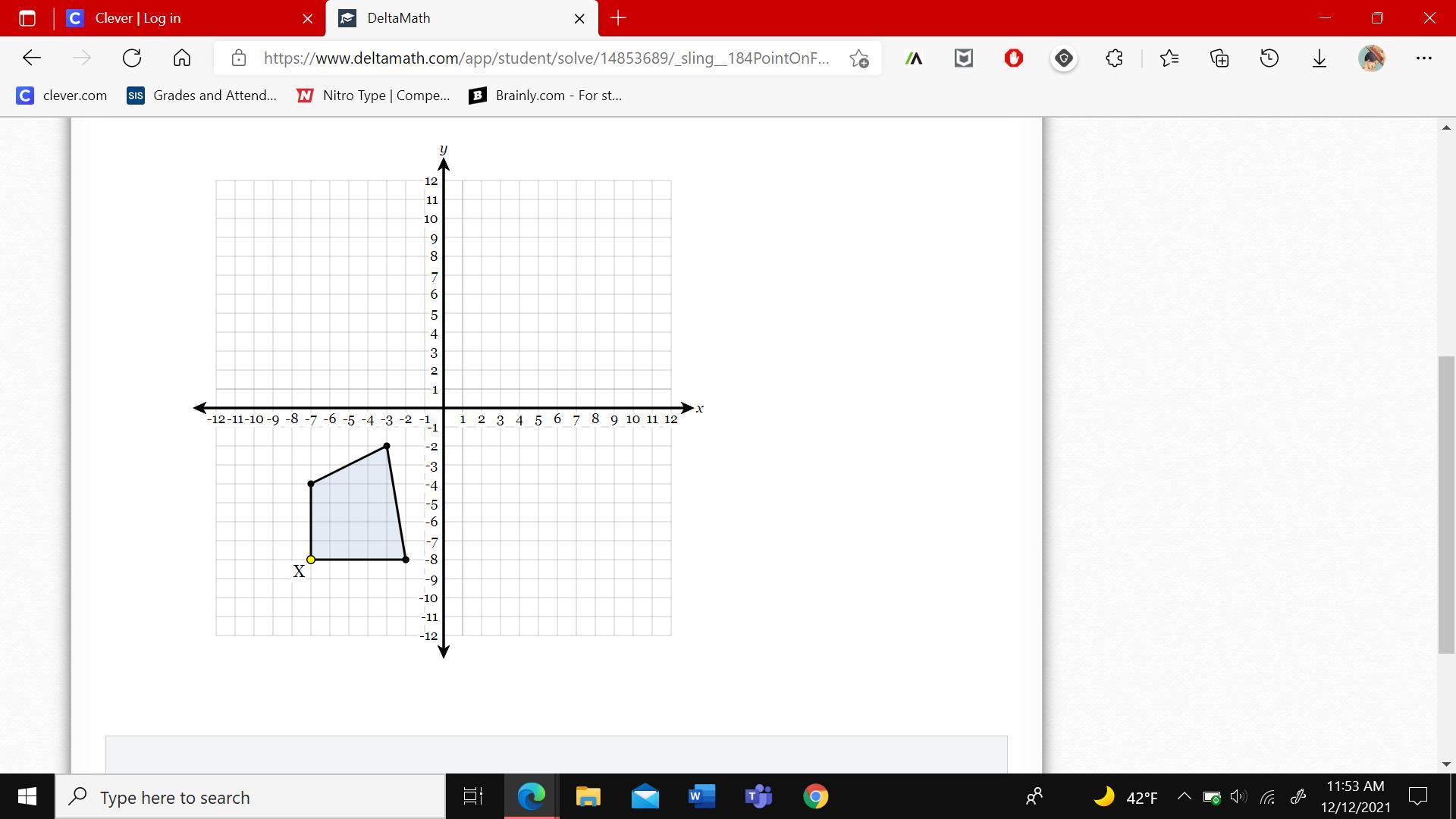The image size is (1456, 819).
Task: Click yellow point X on graph
Action: 311,560
